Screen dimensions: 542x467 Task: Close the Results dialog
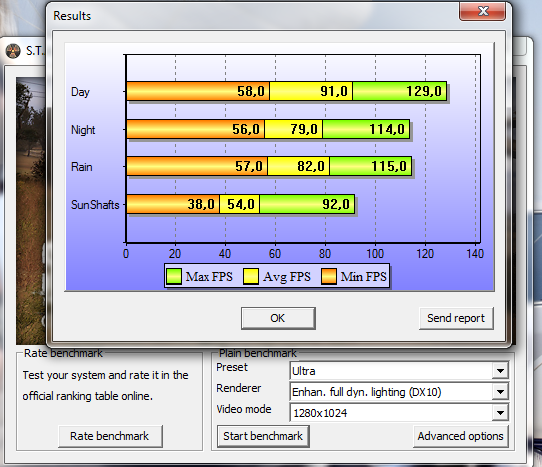[483, 11]
